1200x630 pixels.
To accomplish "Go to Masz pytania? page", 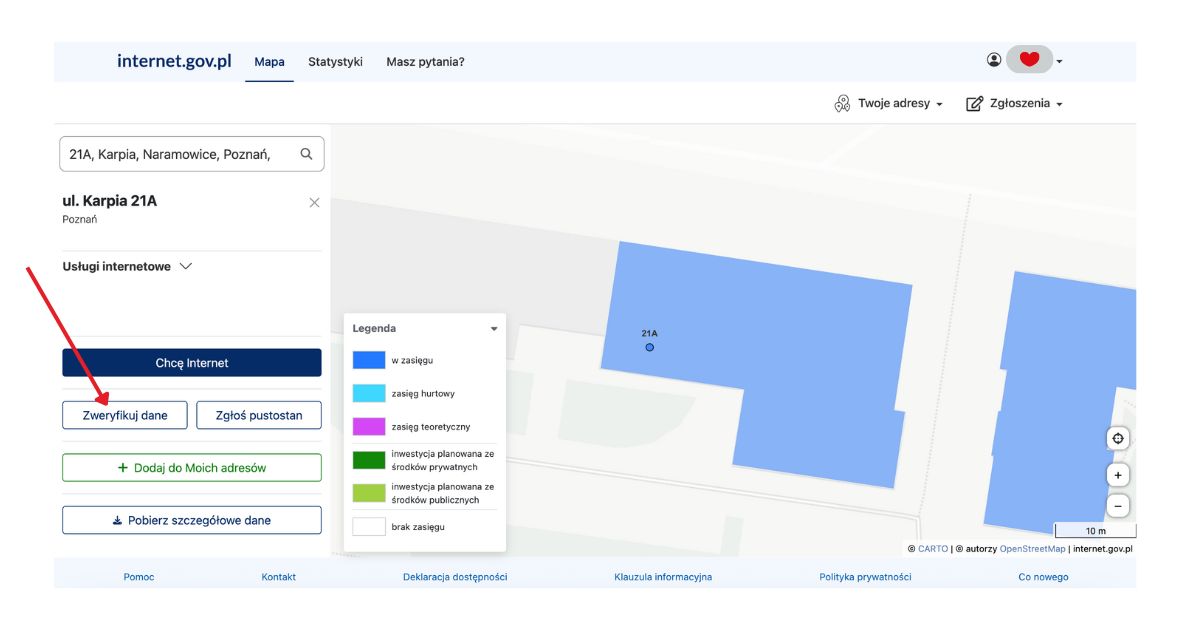I will coord(425,62).
